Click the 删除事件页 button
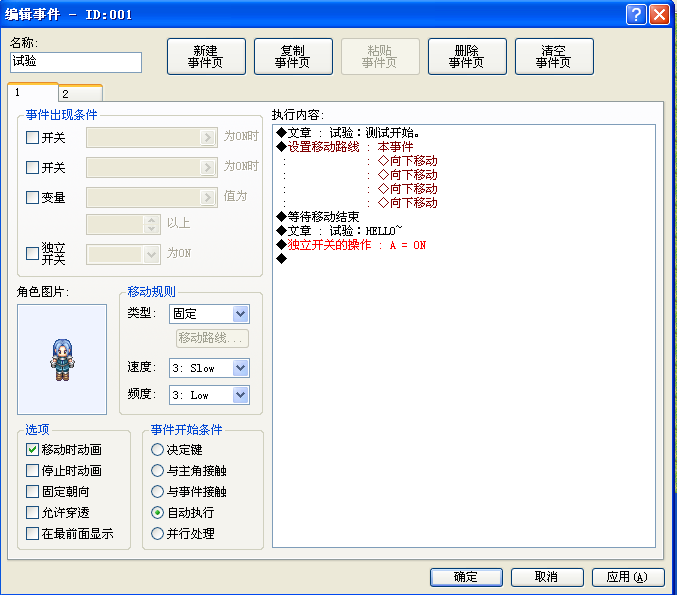Viewport: 677px width, 595px height. pyautogui.click(x=467, y=57)
